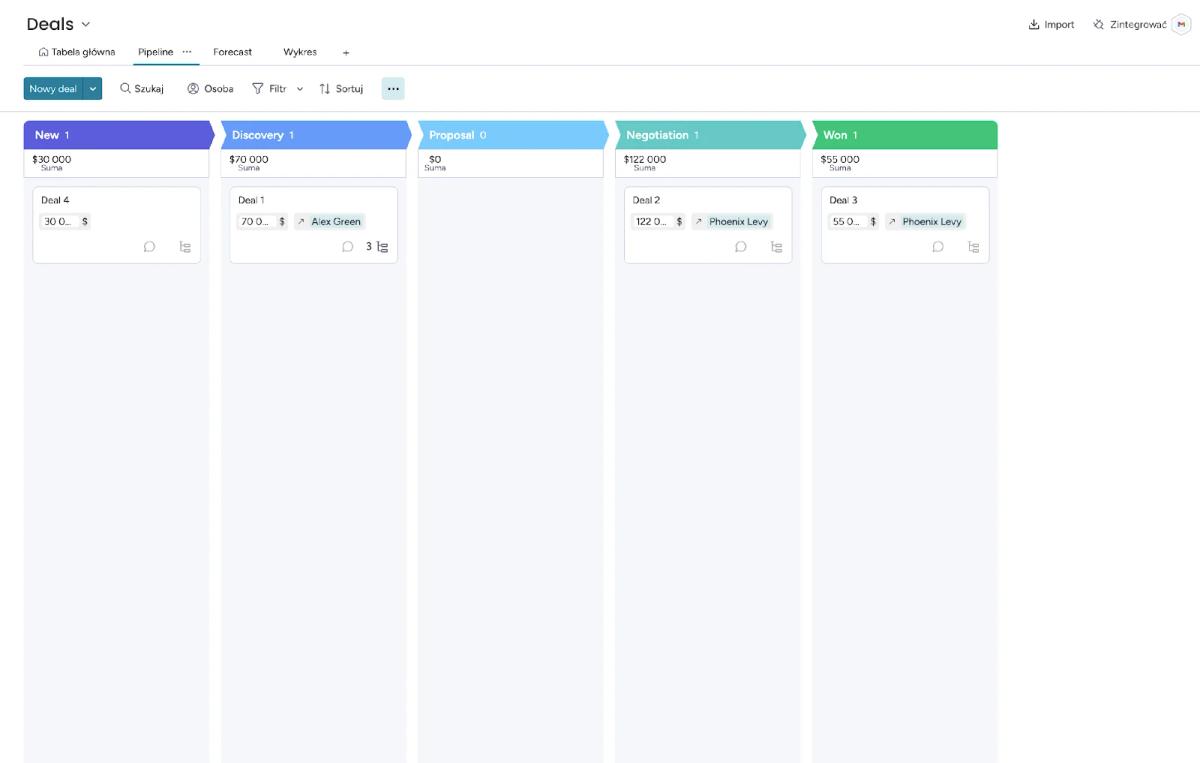This screenshot has height=763, width=1200.
Task: Click the $55 000 sum in Won
Action: 840,159
